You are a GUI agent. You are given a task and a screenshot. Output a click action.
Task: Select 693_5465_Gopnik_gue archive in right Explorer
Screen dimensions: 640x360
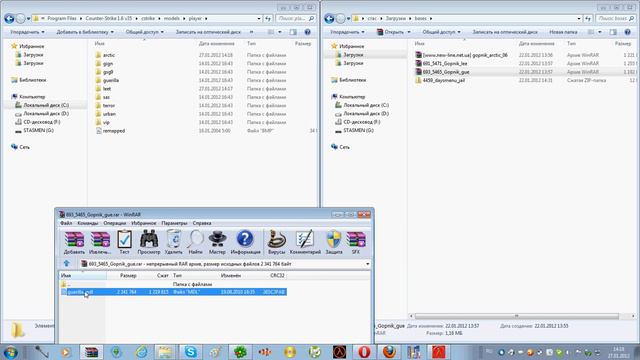pos(446,72)
